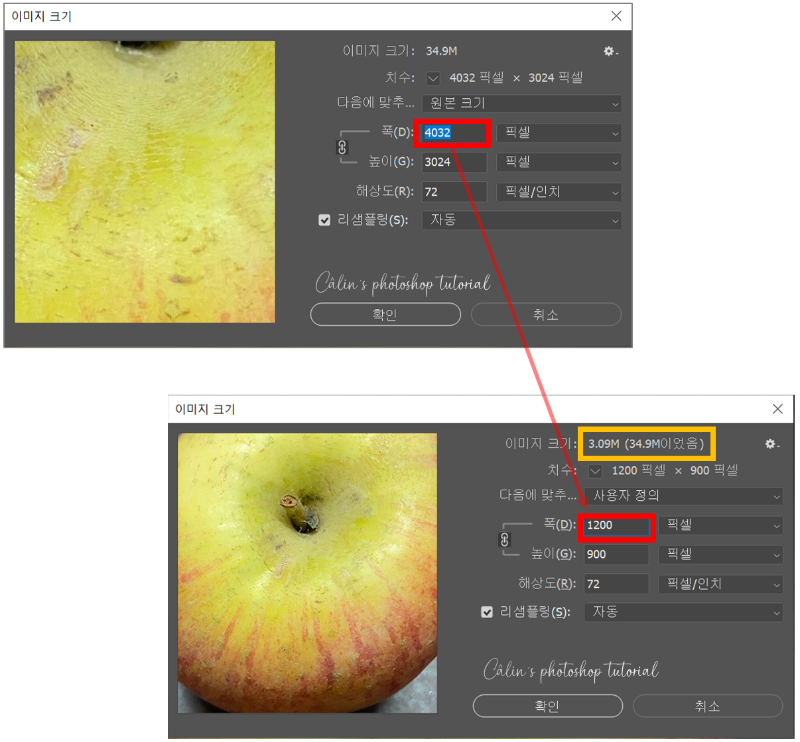Open height unit dropdown next to 3024

559,162
